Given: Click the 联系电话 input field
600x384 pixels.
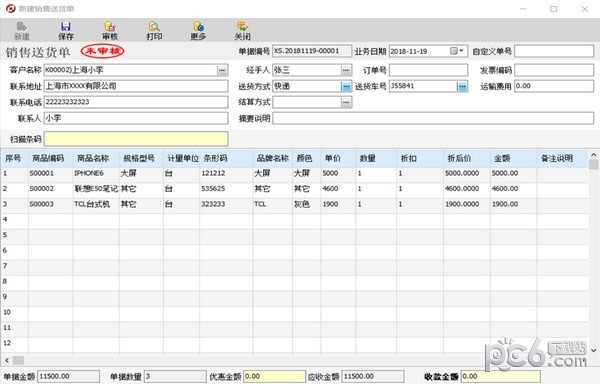Looking at the screenshot, I should click(x=136, y=102).
